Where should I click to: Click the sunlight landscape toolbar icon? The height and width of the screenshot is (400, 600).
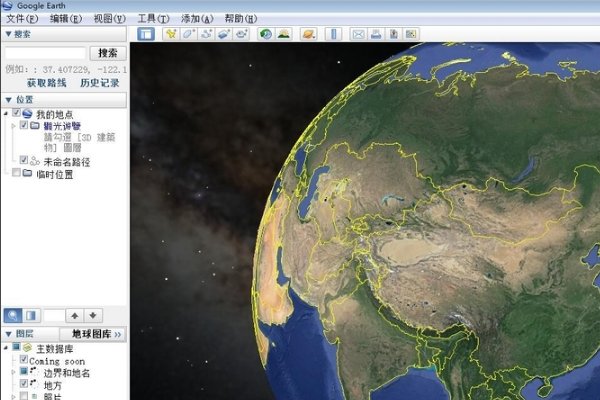[x=284, y=34]
